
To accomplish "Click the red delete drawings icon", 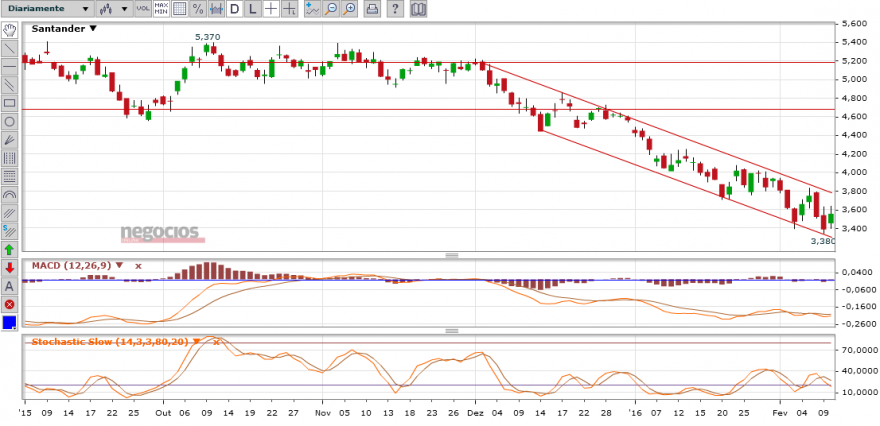I will [10, 304].
